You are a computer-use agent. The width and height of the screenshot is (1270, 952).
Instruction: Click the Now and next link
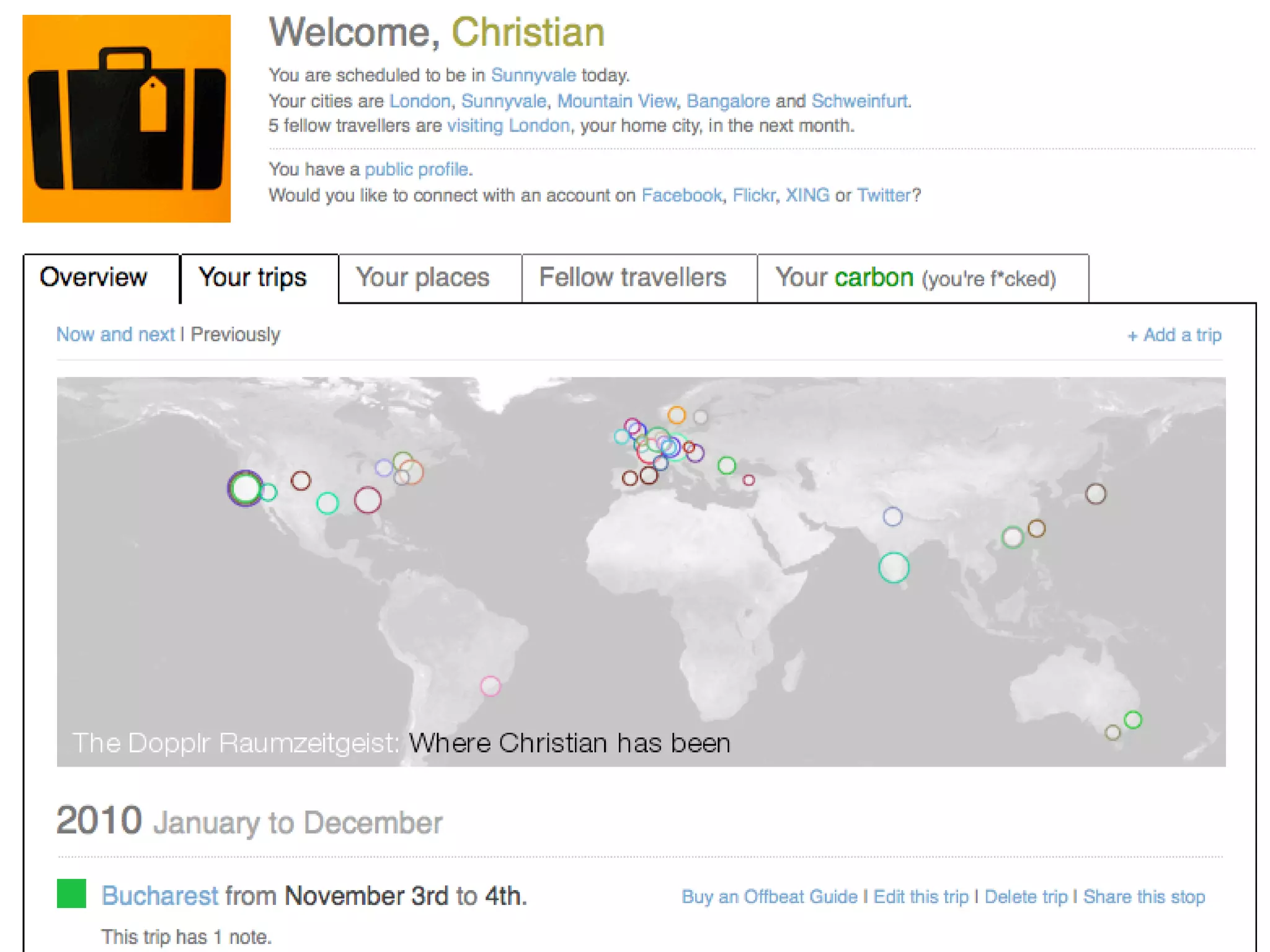115,335
